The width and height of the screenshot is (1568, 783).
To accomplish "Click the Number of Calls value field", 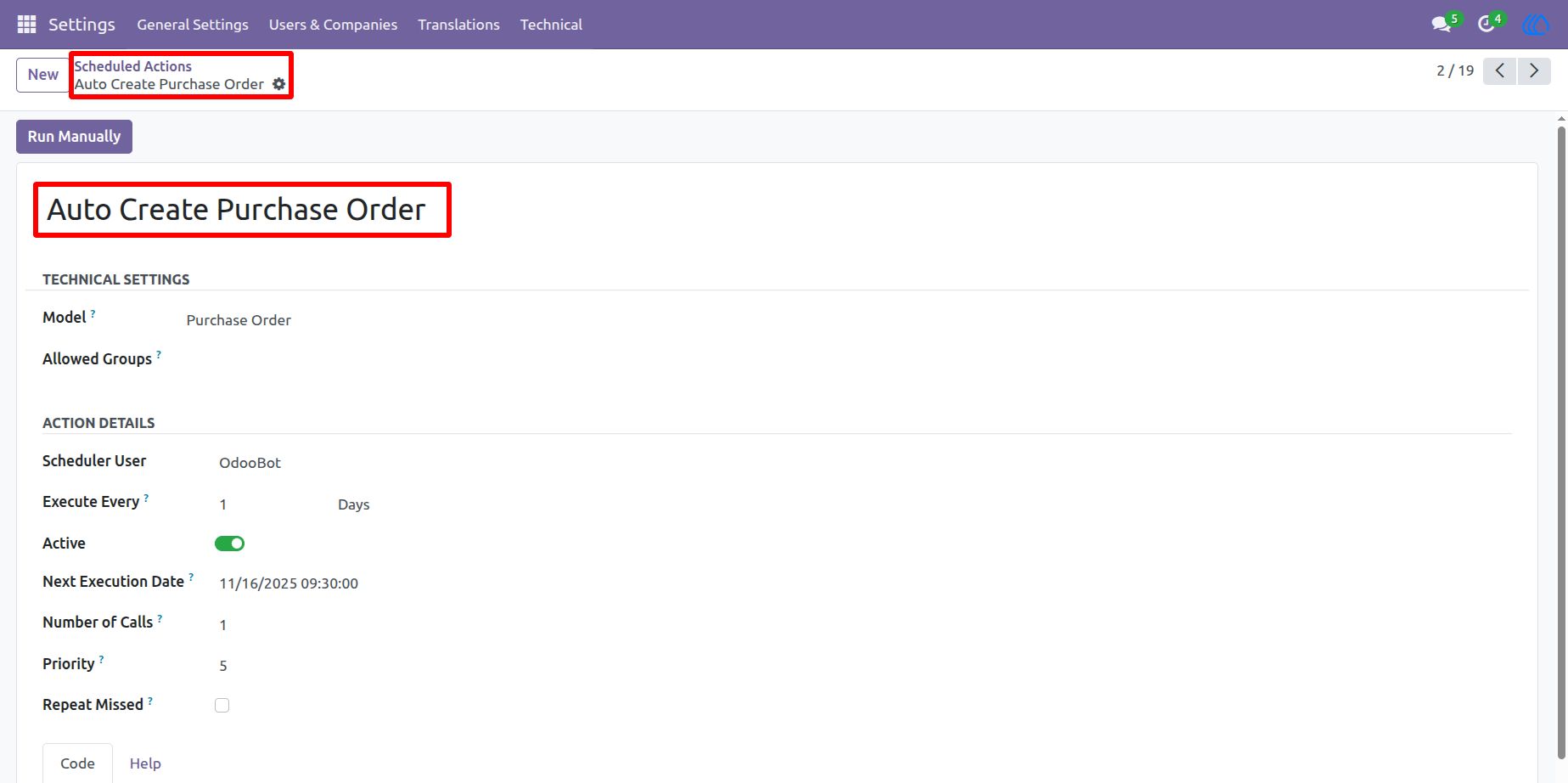I will click(x=223, y=625).
